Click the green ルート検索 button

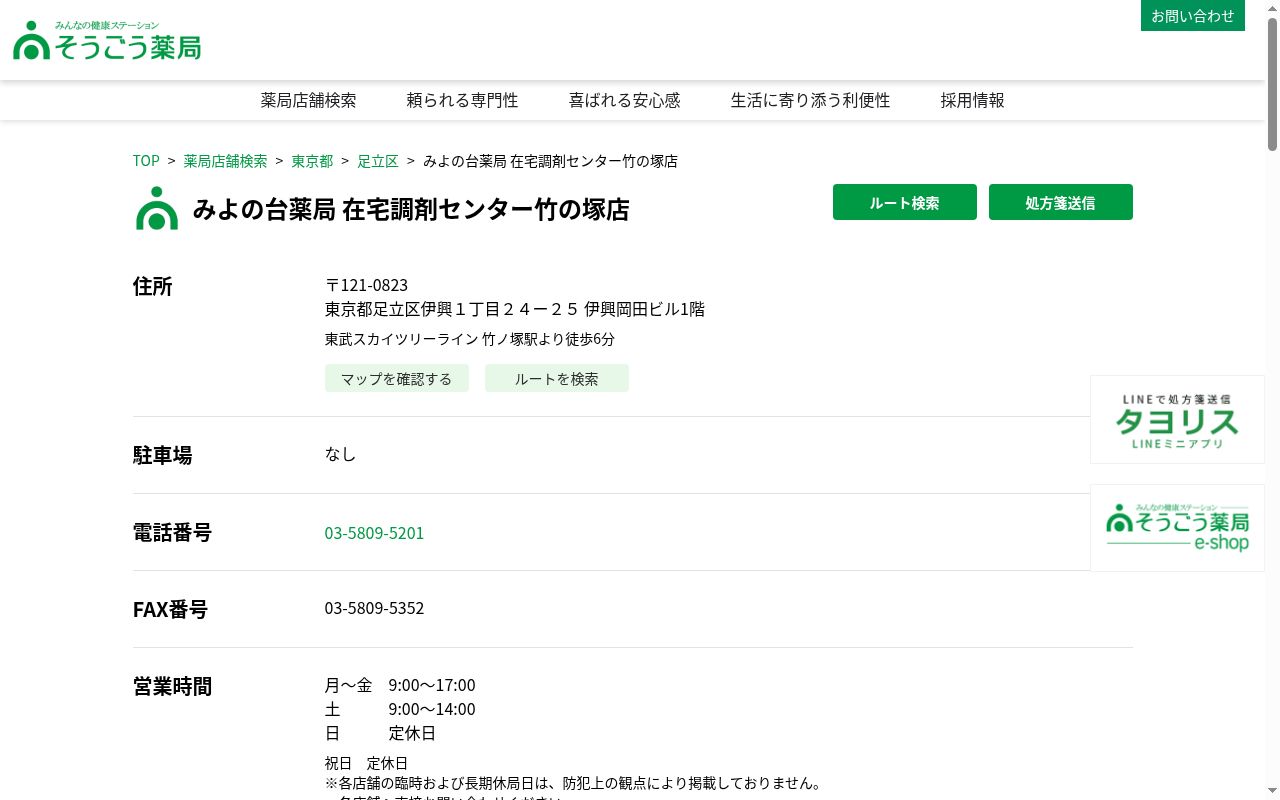(x=905, y=202)
